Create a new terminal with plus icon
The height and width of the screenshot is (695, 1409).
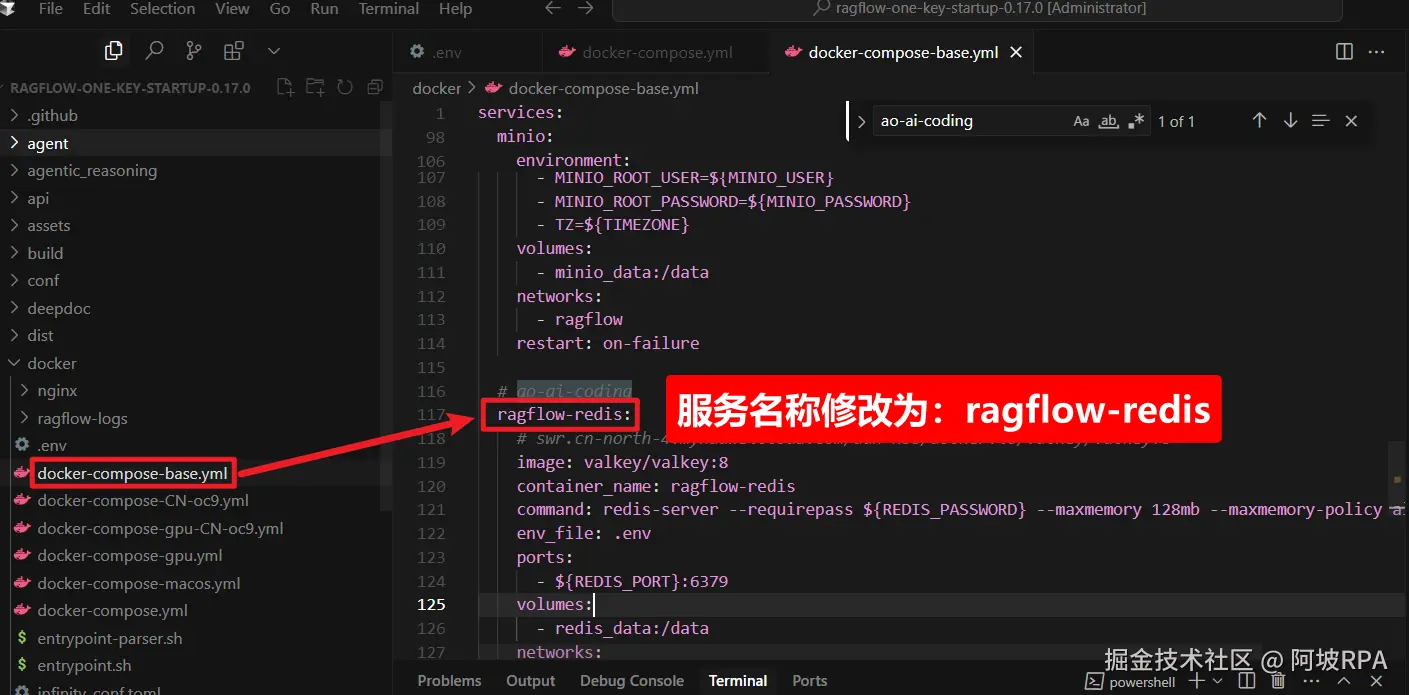(1196, 681)
